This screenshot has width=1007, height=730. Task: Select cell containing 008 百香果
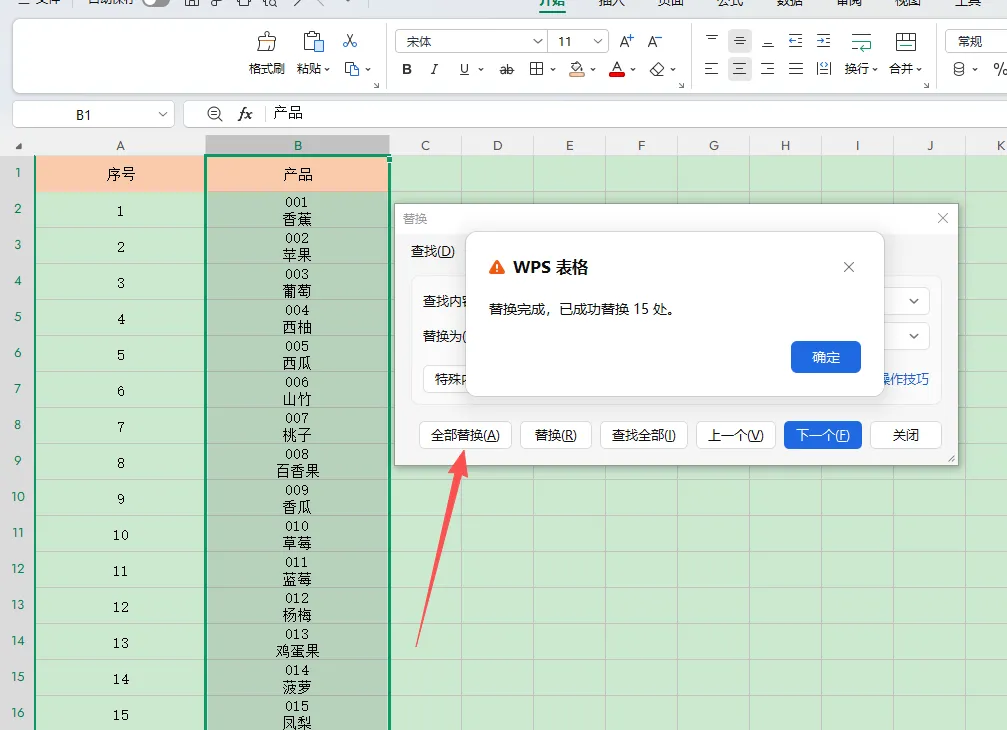point(297,463)
